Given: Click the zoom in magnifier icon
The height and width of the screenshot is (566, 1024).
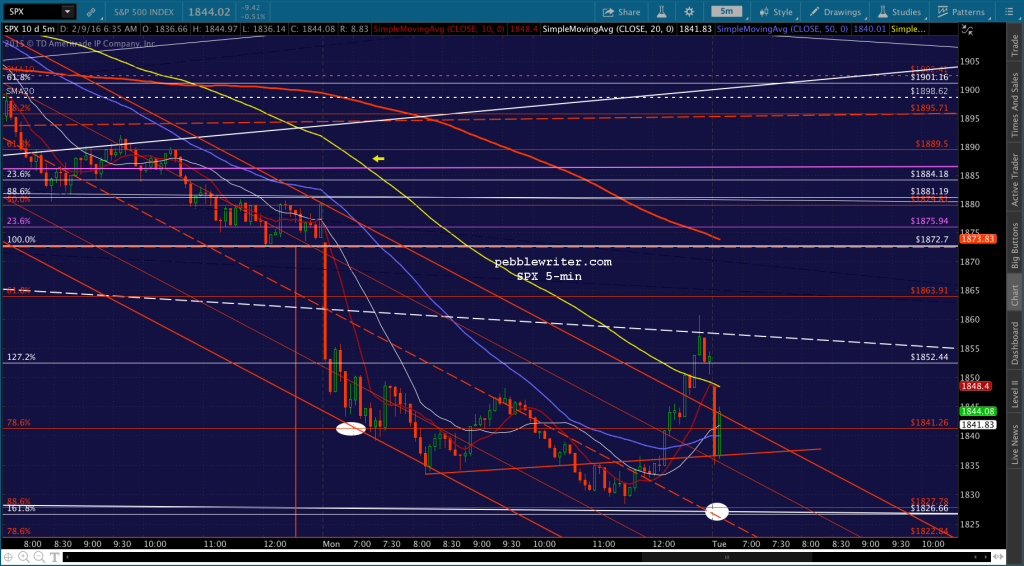Looking at the screenshot, I should [24, 558].
